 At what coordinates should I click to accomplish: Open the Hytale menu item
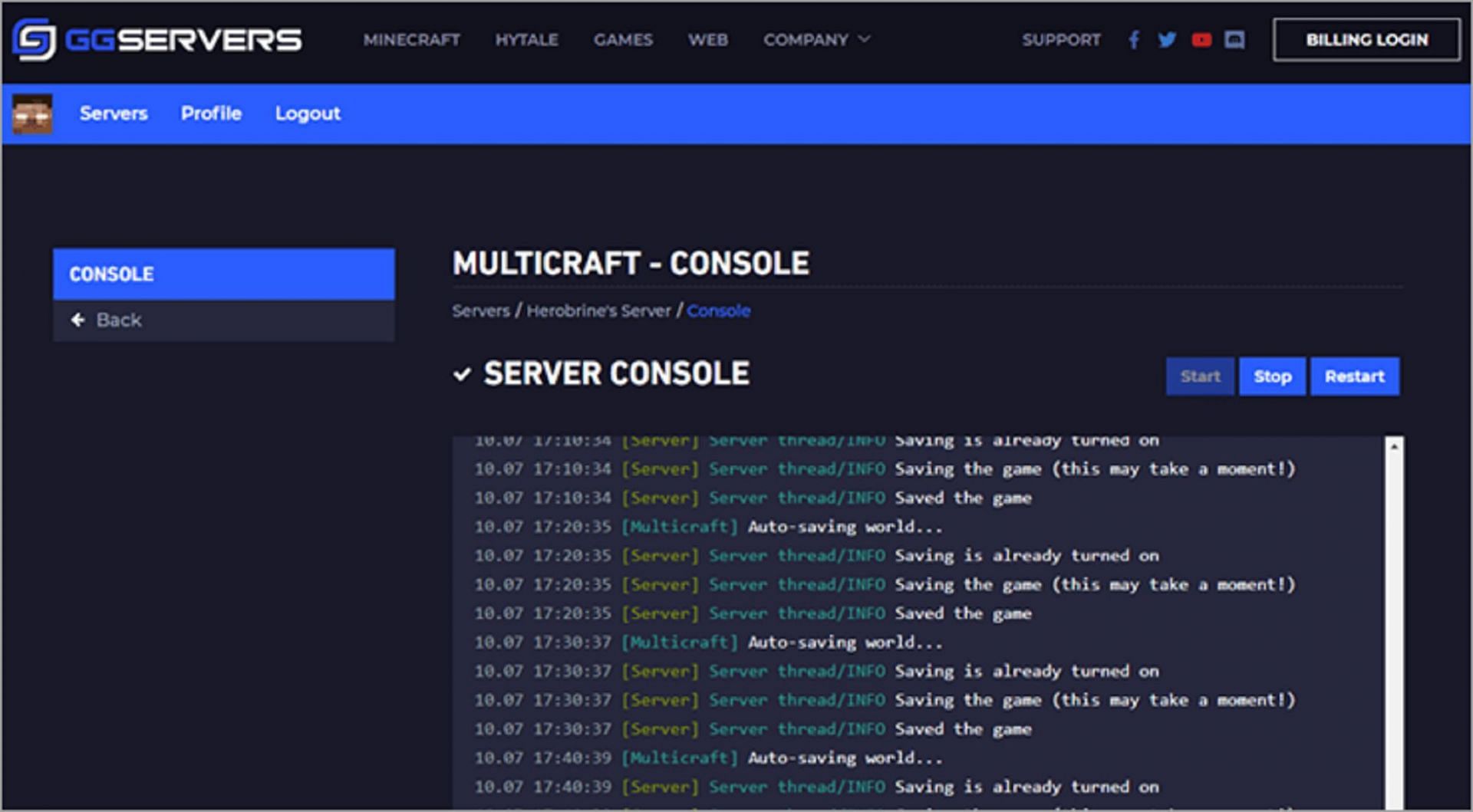[526, 40]
